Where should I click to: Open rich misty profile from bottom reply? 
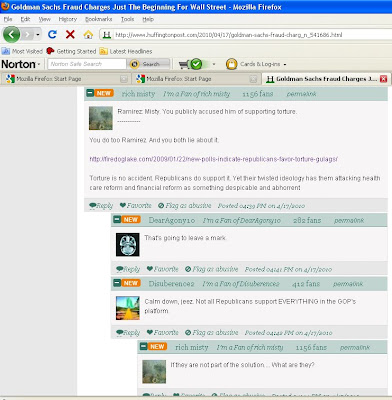[x=192, y=347]
